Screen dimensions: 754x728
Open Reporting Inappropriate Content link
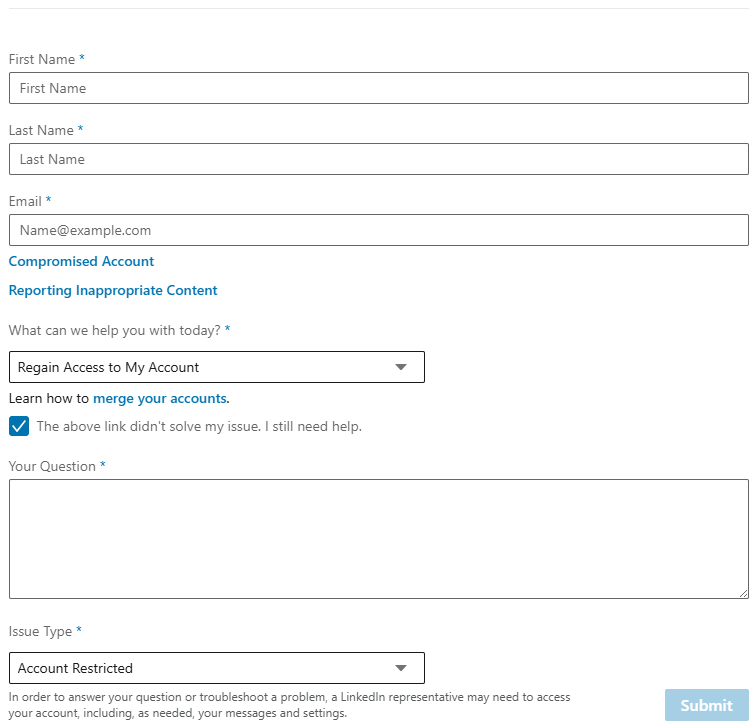[x=113, y=290]
